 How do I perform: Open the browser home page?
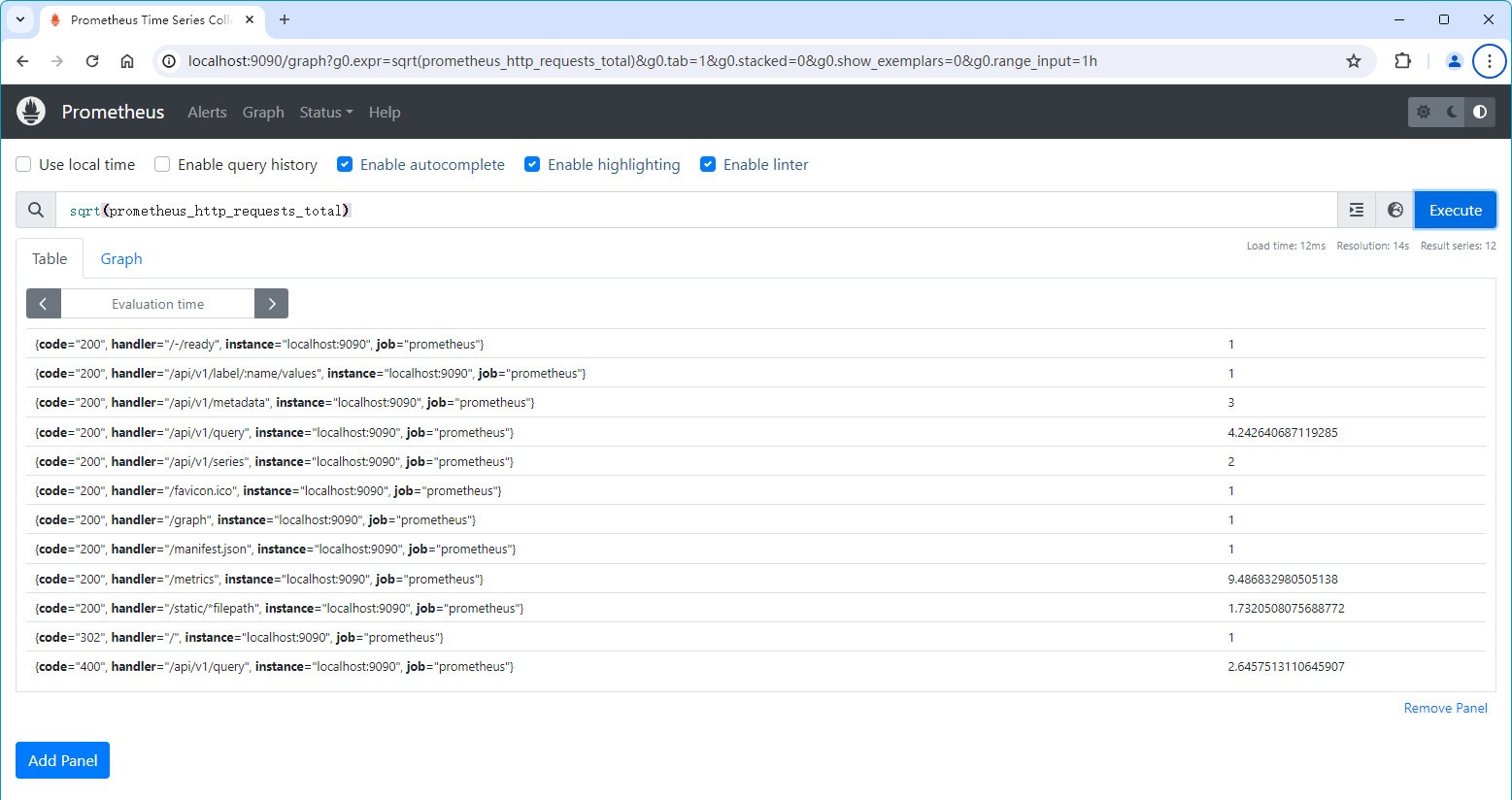[x=127, y=61]
